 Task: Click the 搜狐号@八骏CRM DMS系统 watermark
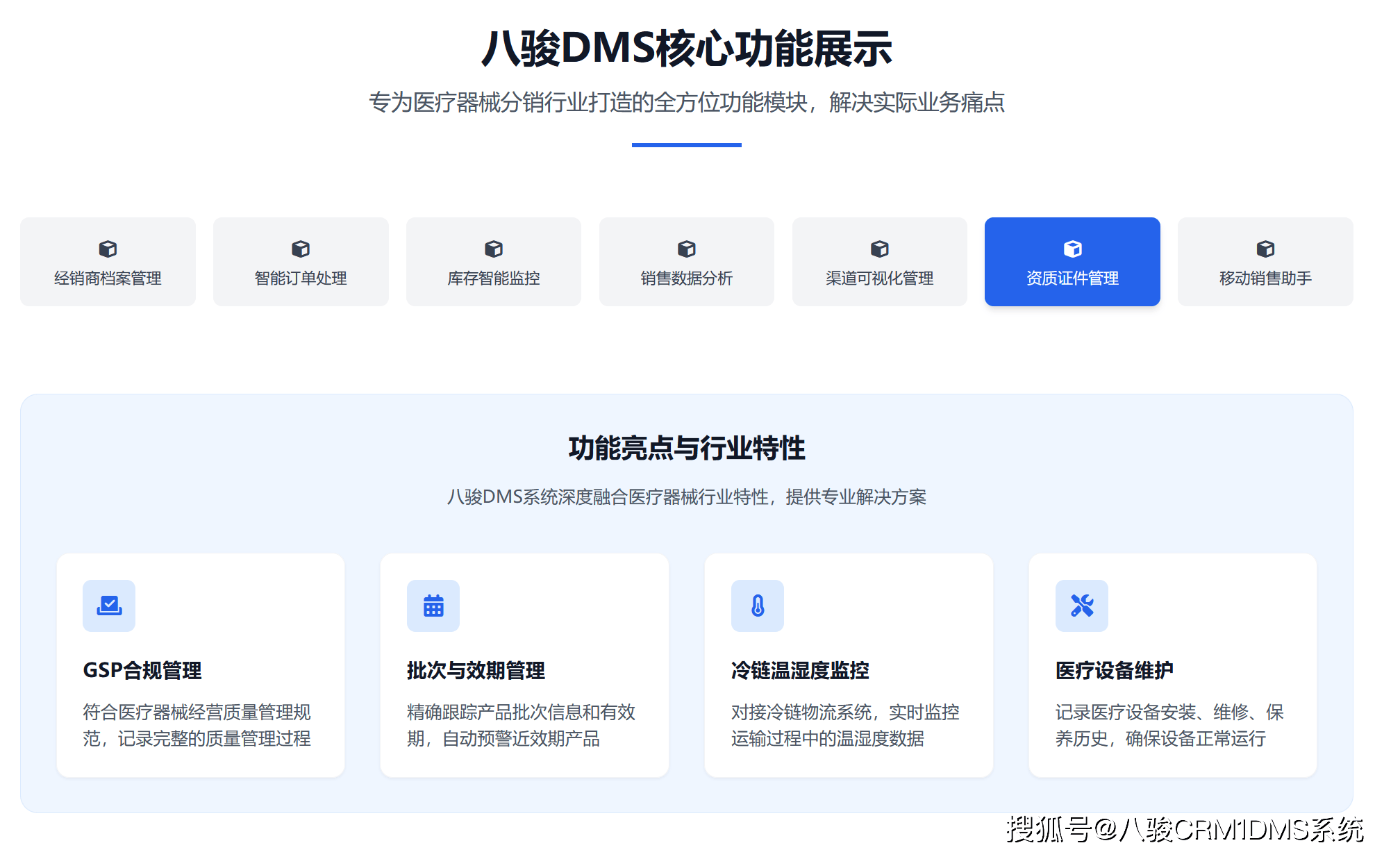click(1184, 829)
